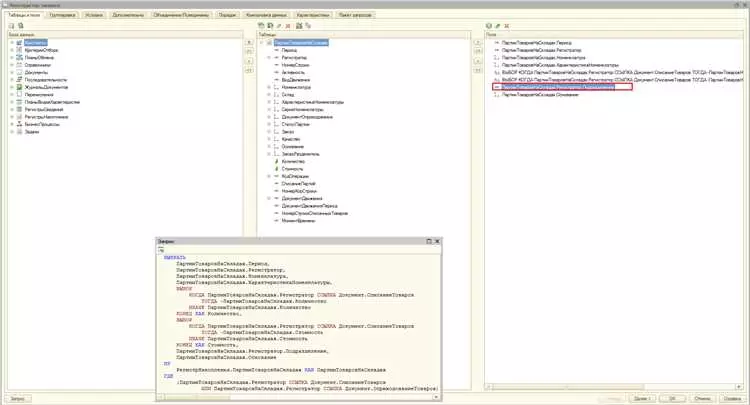750x405 pixels.
Task: Switch to the Условия tab
Action: [x=94, y=15]
